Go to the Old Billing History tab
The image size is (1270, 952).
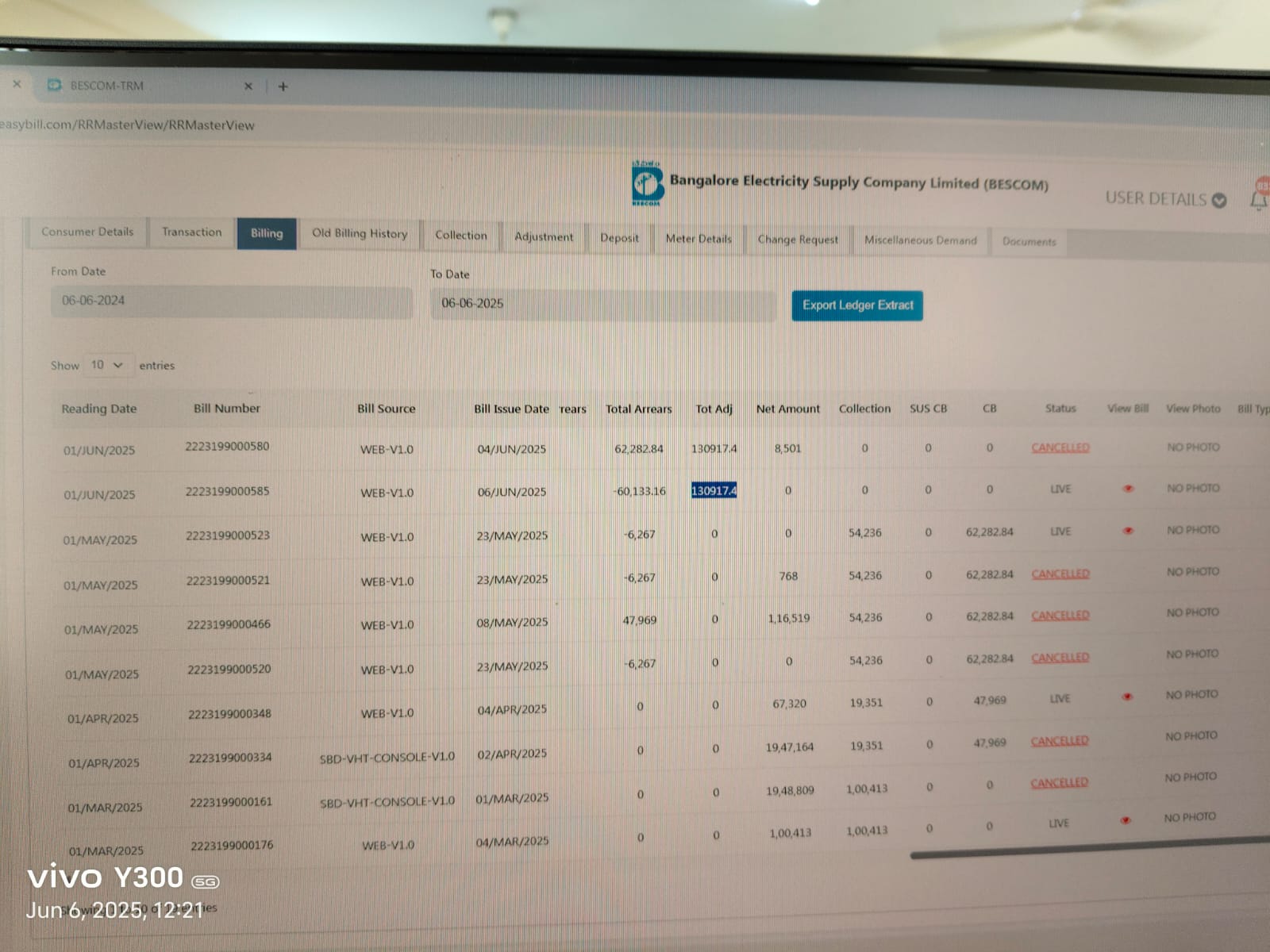click(360, 234)
